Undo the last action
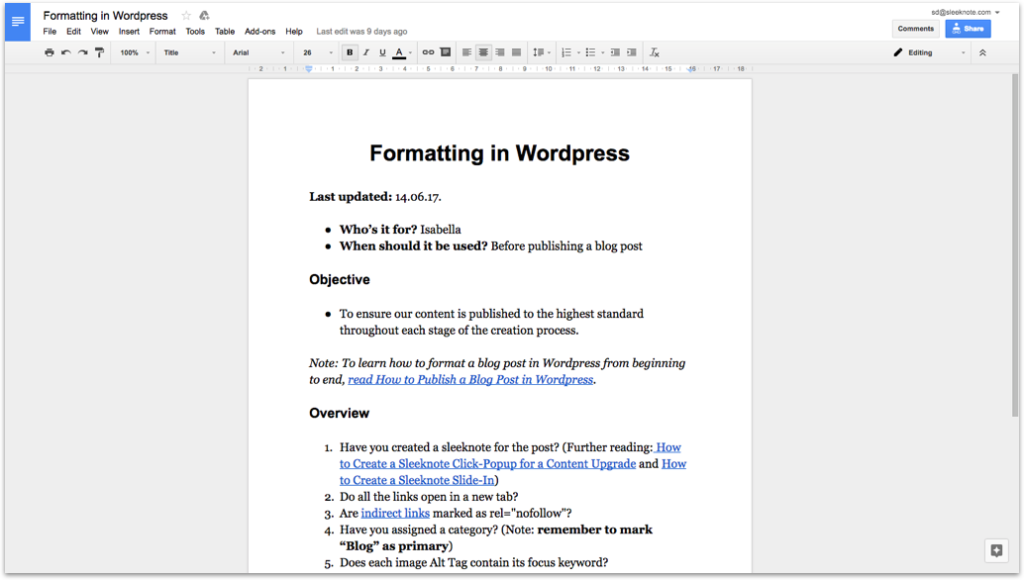This screenshot has height=580, width=1024. coord(66,52)
